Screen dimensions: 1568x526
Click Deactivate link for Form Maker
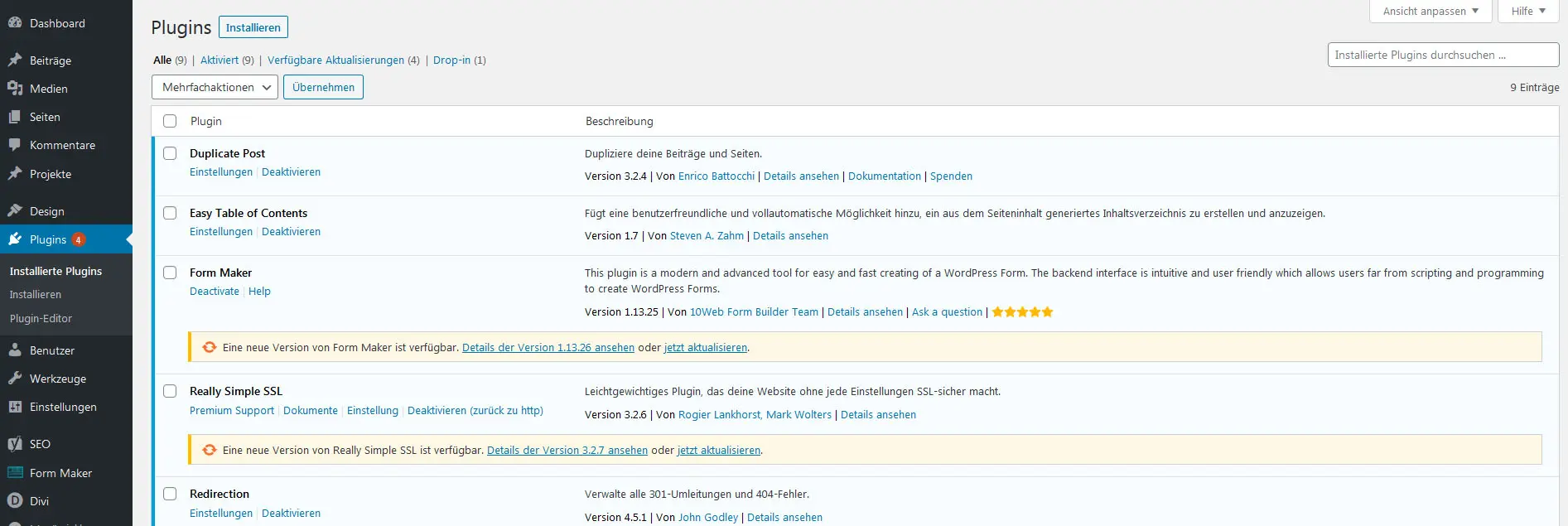click(215, 292)
